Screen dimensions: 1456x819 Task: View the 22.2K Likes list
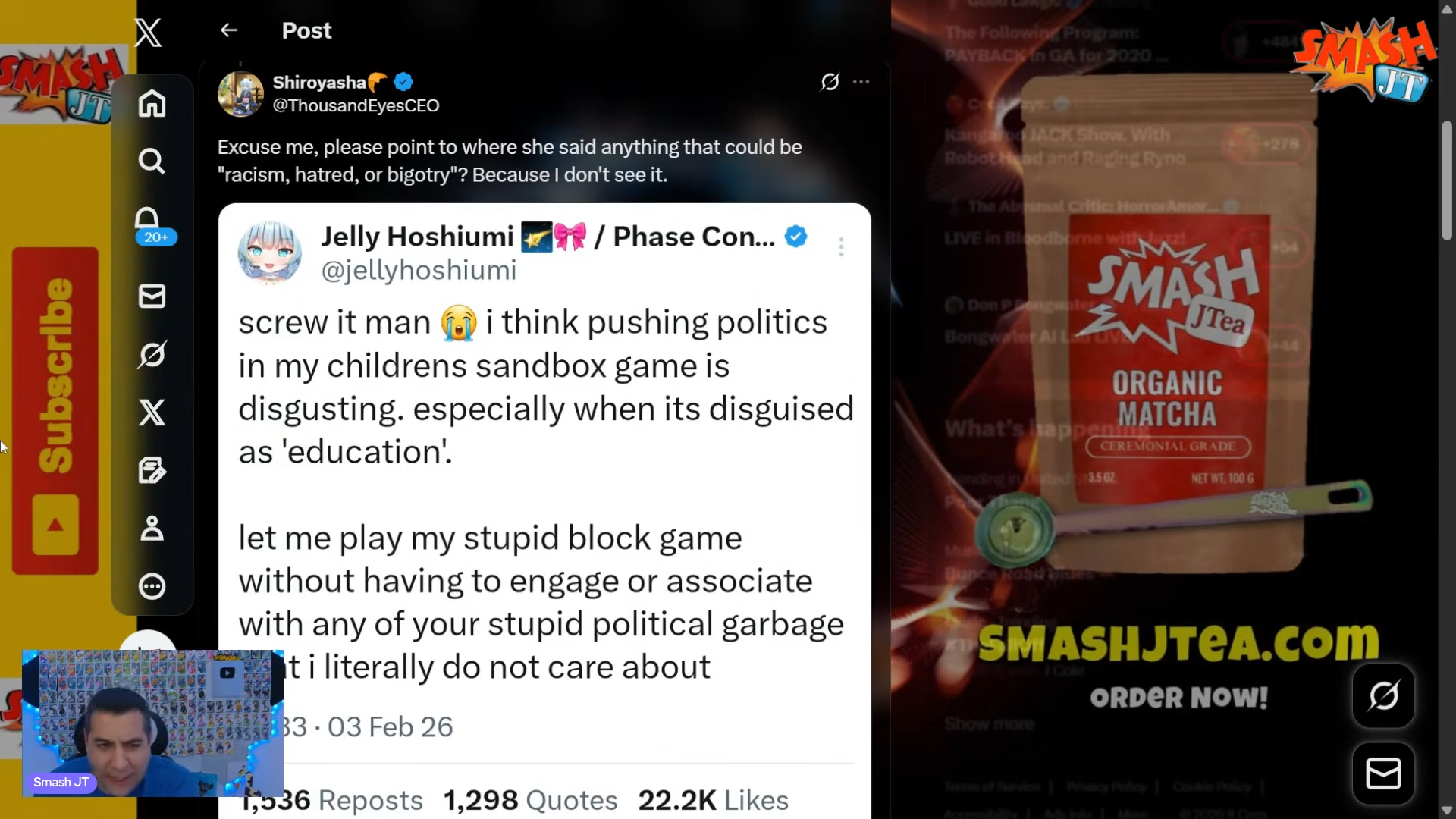click(x=713, y=800)
